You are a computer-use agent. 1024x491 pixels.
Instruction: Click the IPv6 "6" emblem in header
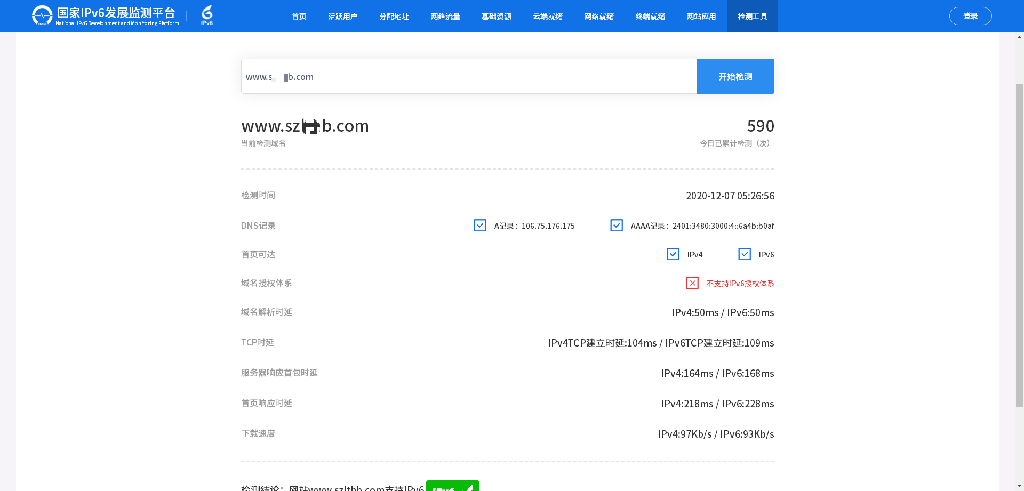pos(207,15)
